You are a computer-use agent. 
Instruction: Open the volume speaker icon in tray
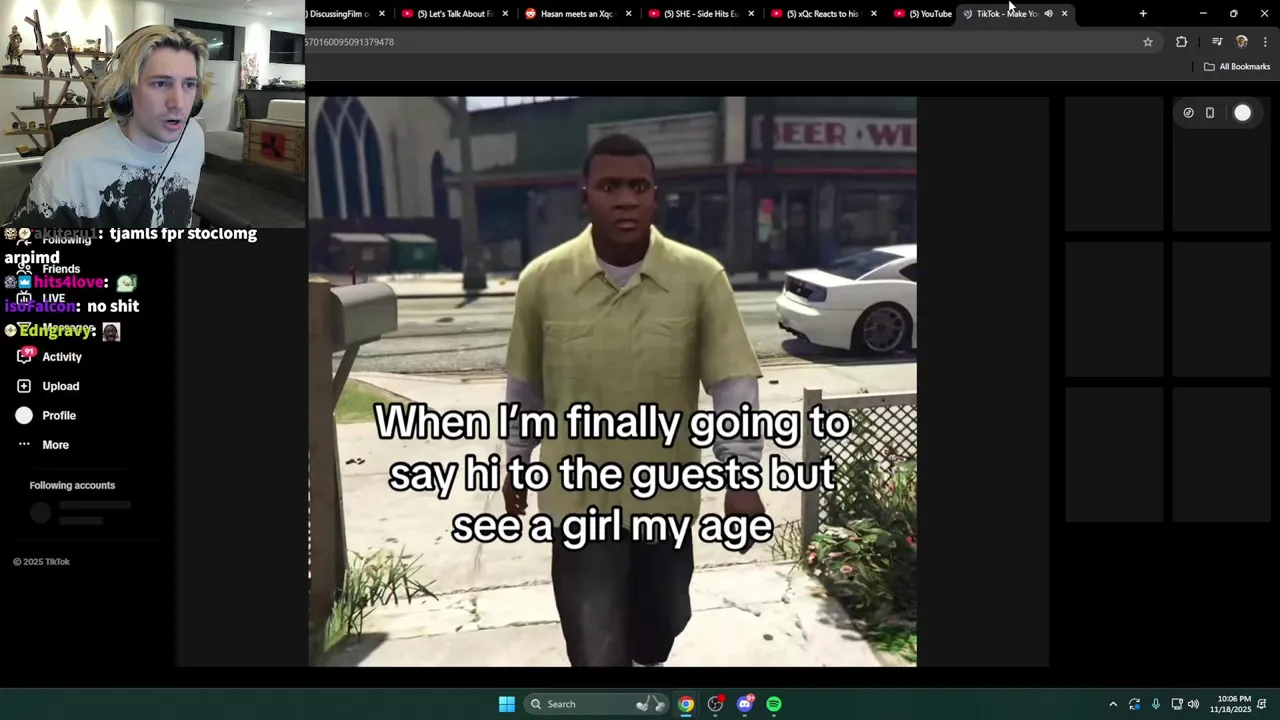(x=1193, y=704)
